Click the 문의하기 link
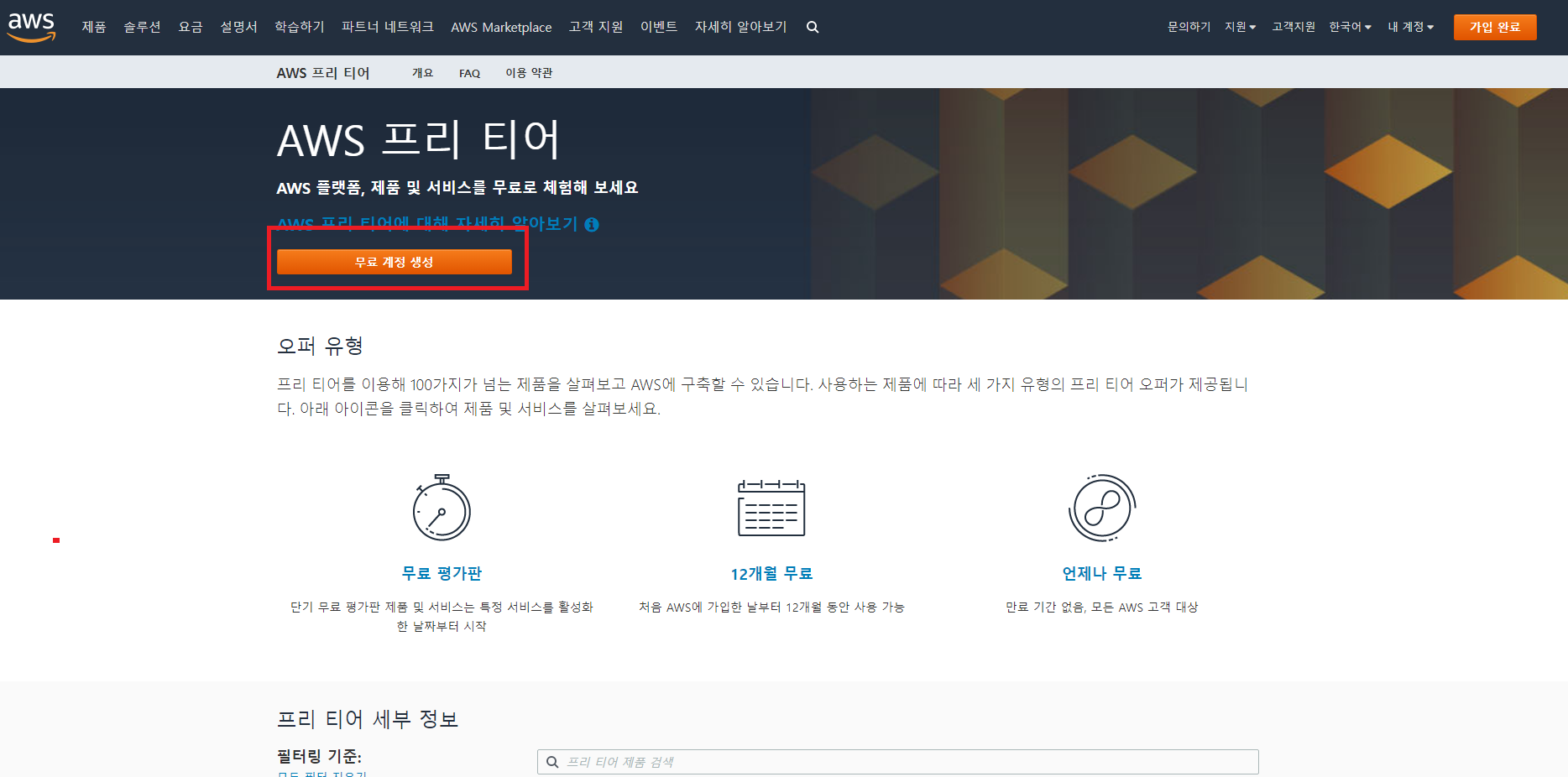The width and height of the screenshot is (1568, 777). point(1189,27)
